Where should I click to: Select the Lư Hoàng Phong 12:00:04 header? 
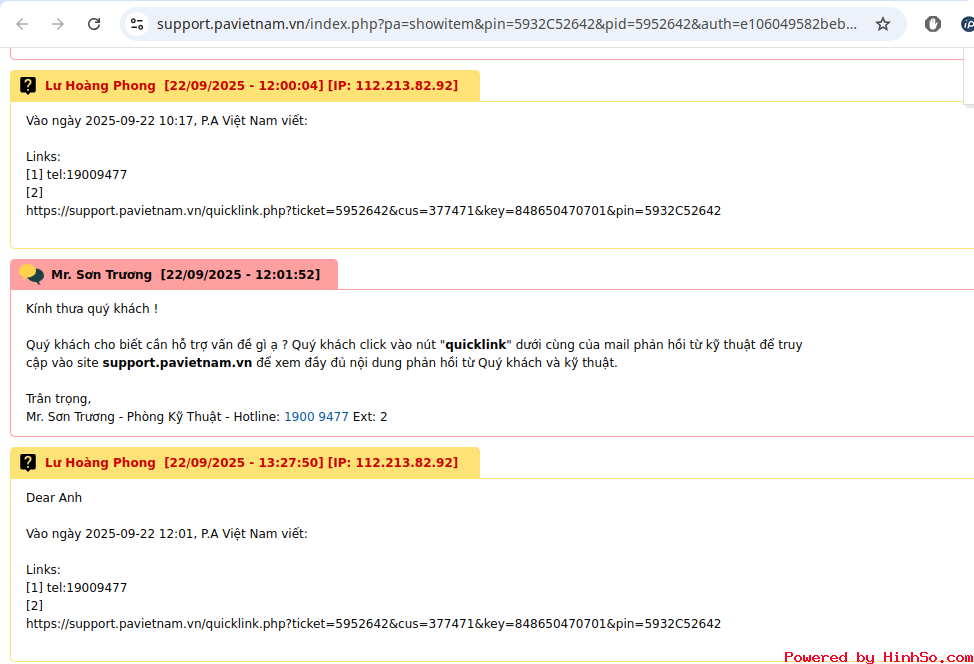click(x=250, y=86)
